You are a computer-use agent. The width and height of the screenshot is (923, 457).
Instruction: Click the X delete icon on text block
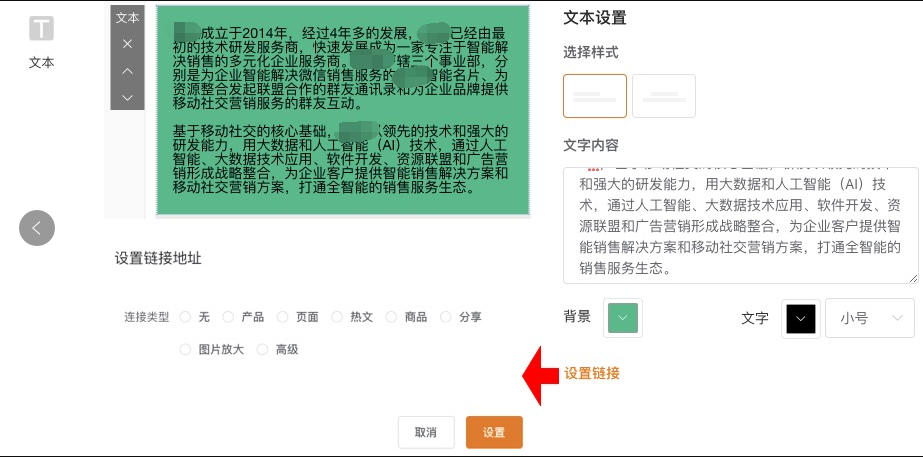tap(127, 44)
